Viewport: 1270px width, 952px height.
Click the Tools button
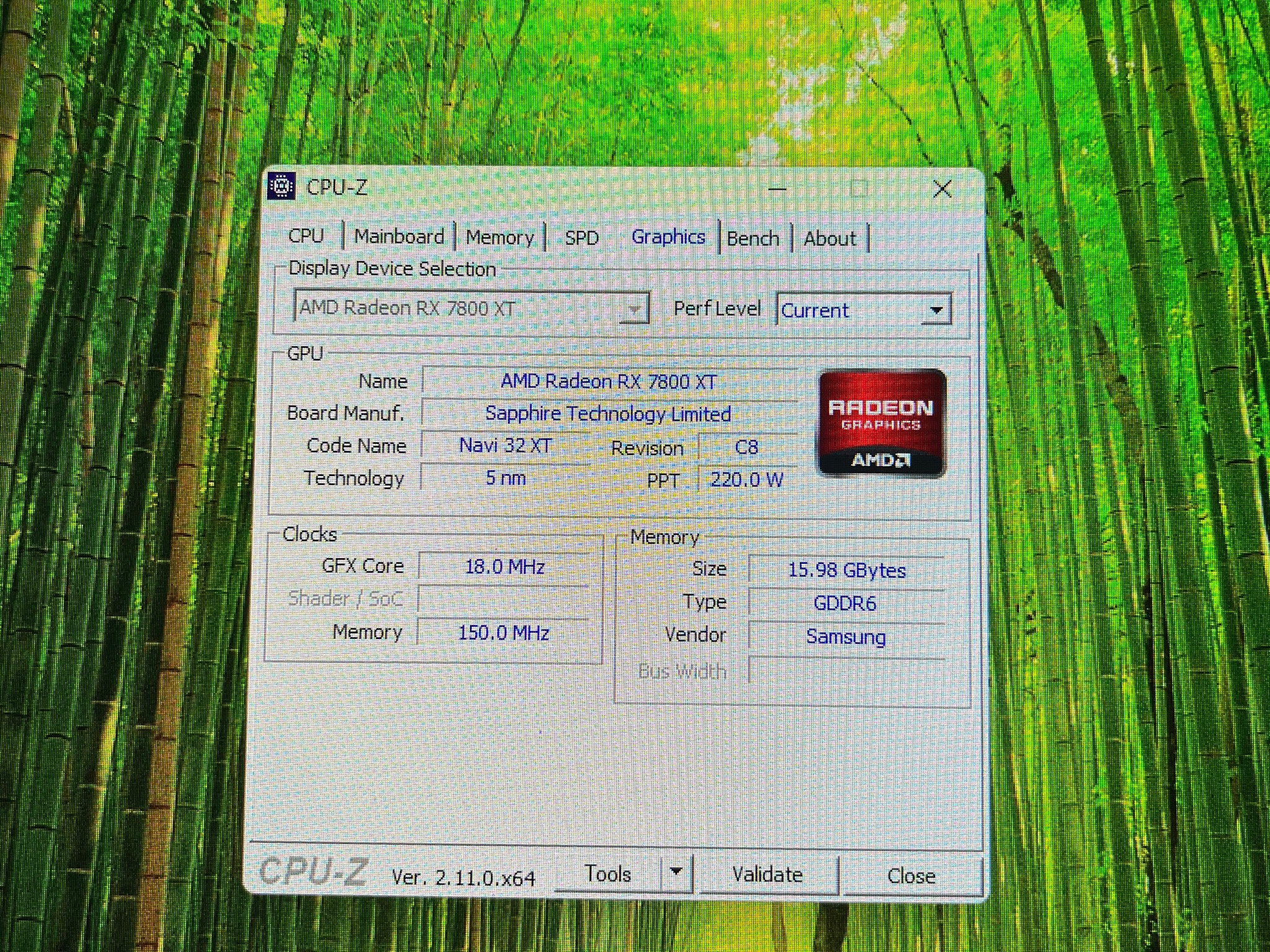[x=608, y=873]
